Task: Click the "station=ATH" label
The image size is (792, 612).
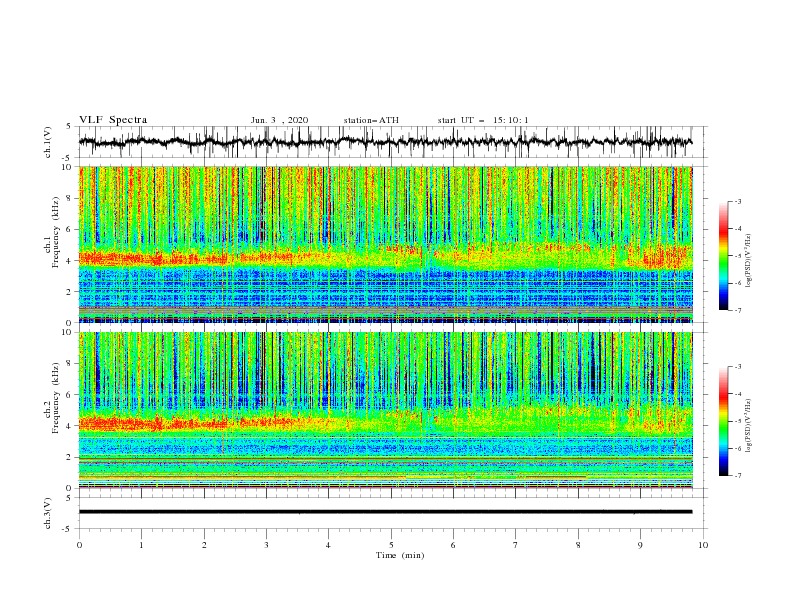Action: click(371, 120)
